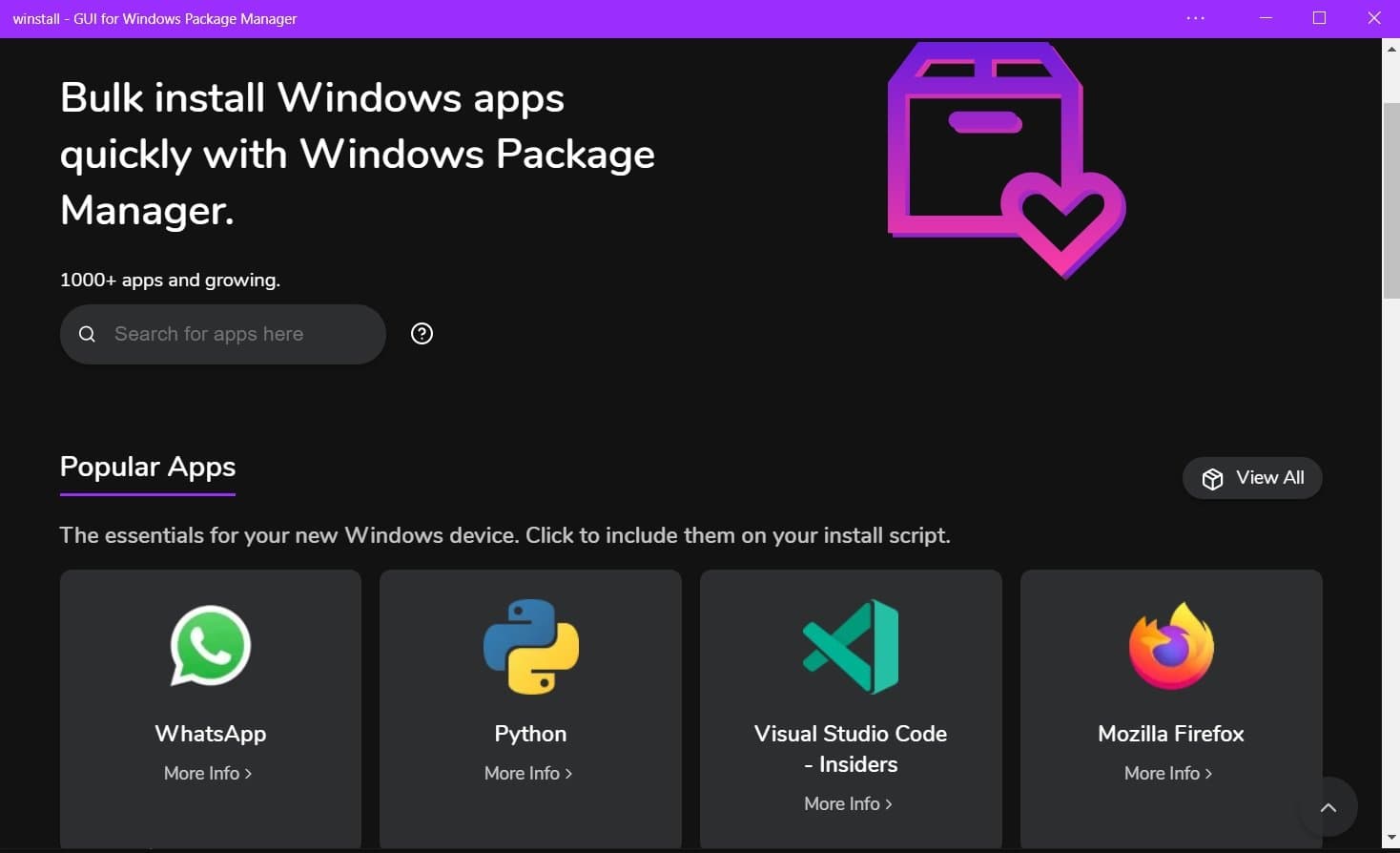This screenshot has height=853, width=1400.
Task: Click the scrollbar up arrow
Action: [1391, 48]
